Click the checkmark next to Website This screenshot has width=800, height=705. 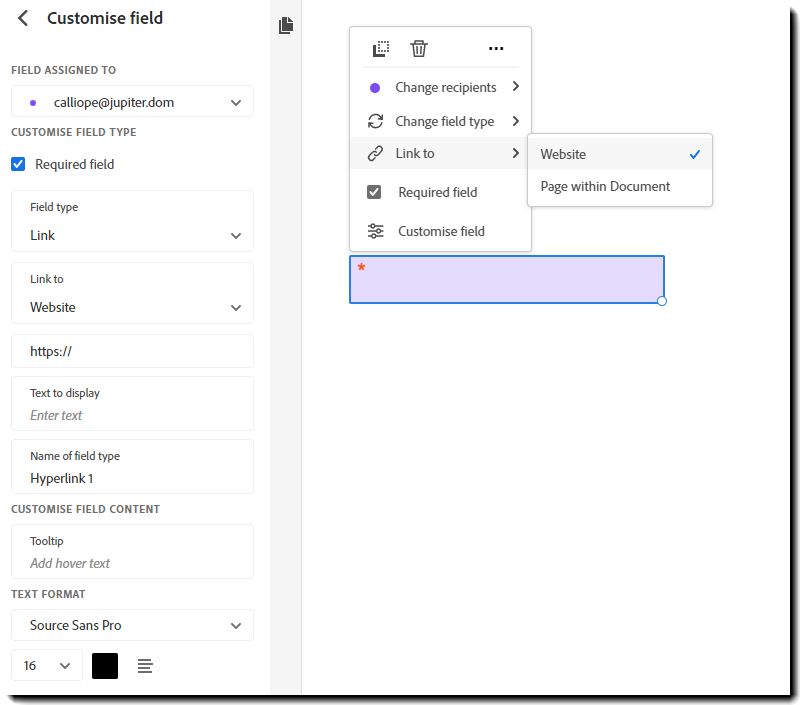(694, 154)
